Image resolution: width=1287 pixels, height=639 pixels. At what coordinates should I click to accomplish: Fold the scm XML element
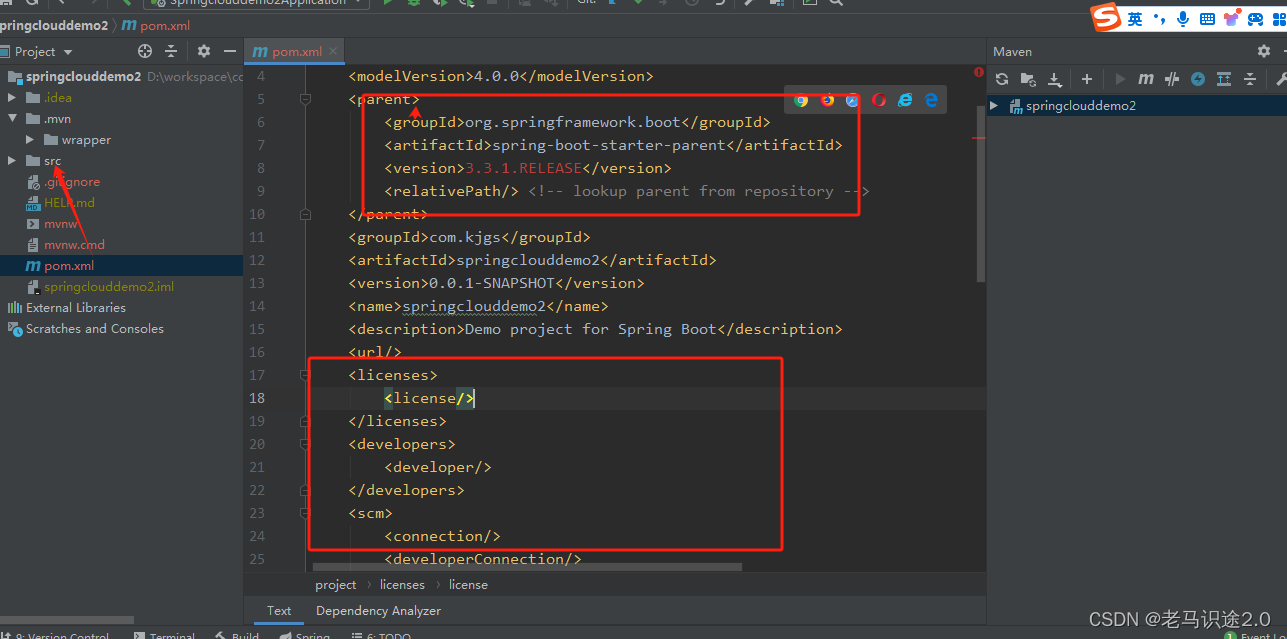click(306, 513)
